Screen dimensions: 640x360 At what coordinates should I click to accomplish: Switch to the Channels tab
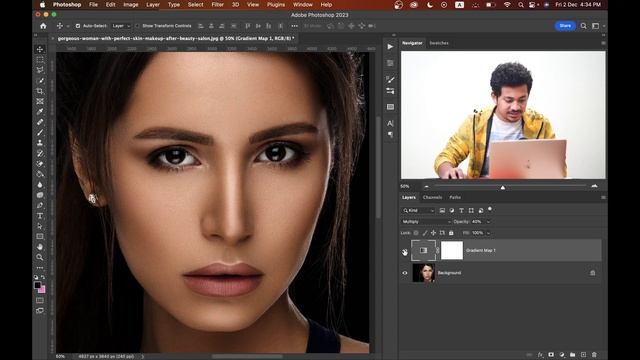click(432, 197)
